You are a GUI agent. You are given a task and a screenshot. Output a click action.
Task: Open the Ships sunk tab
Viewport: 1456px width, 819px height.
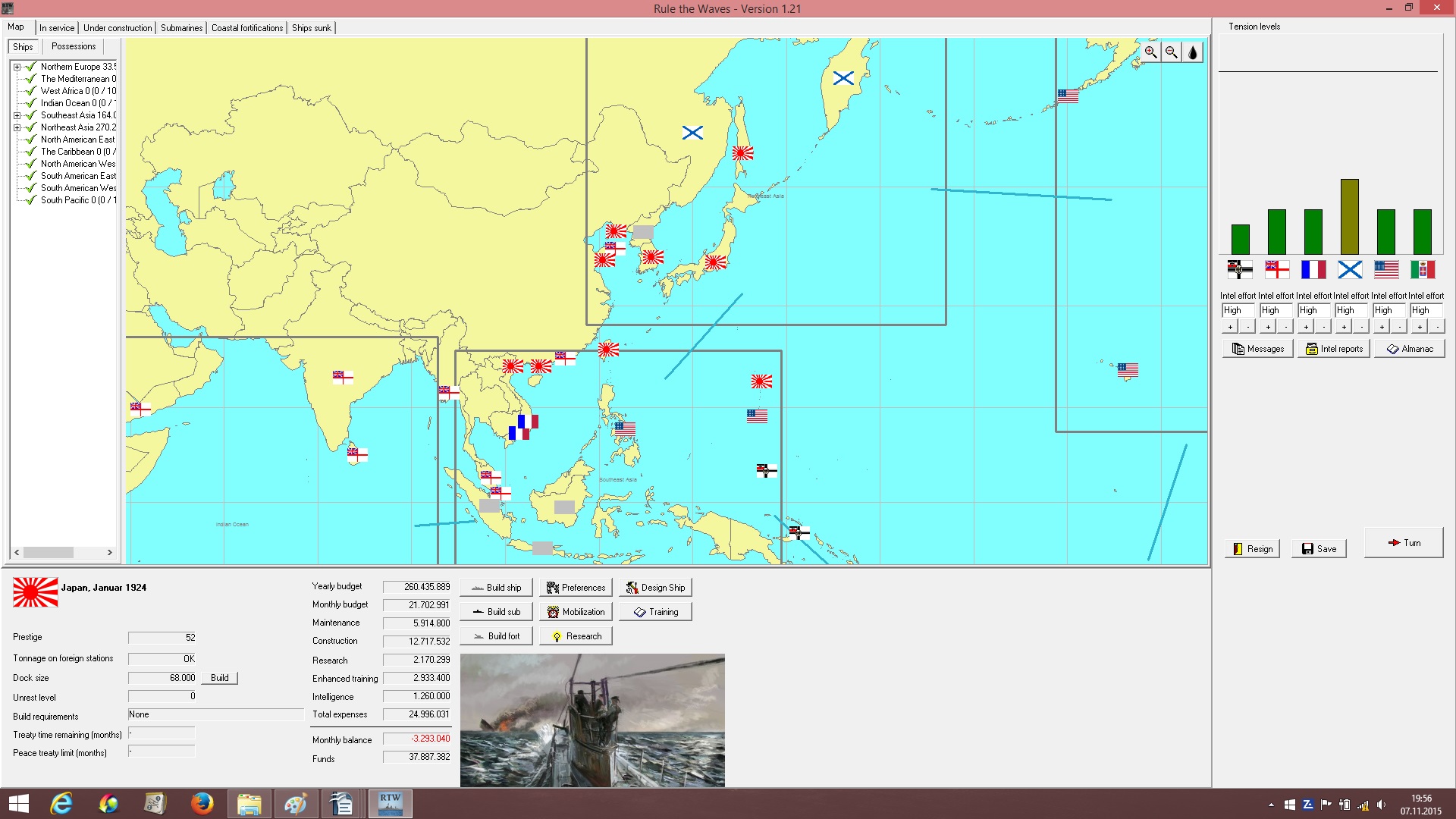312,28
